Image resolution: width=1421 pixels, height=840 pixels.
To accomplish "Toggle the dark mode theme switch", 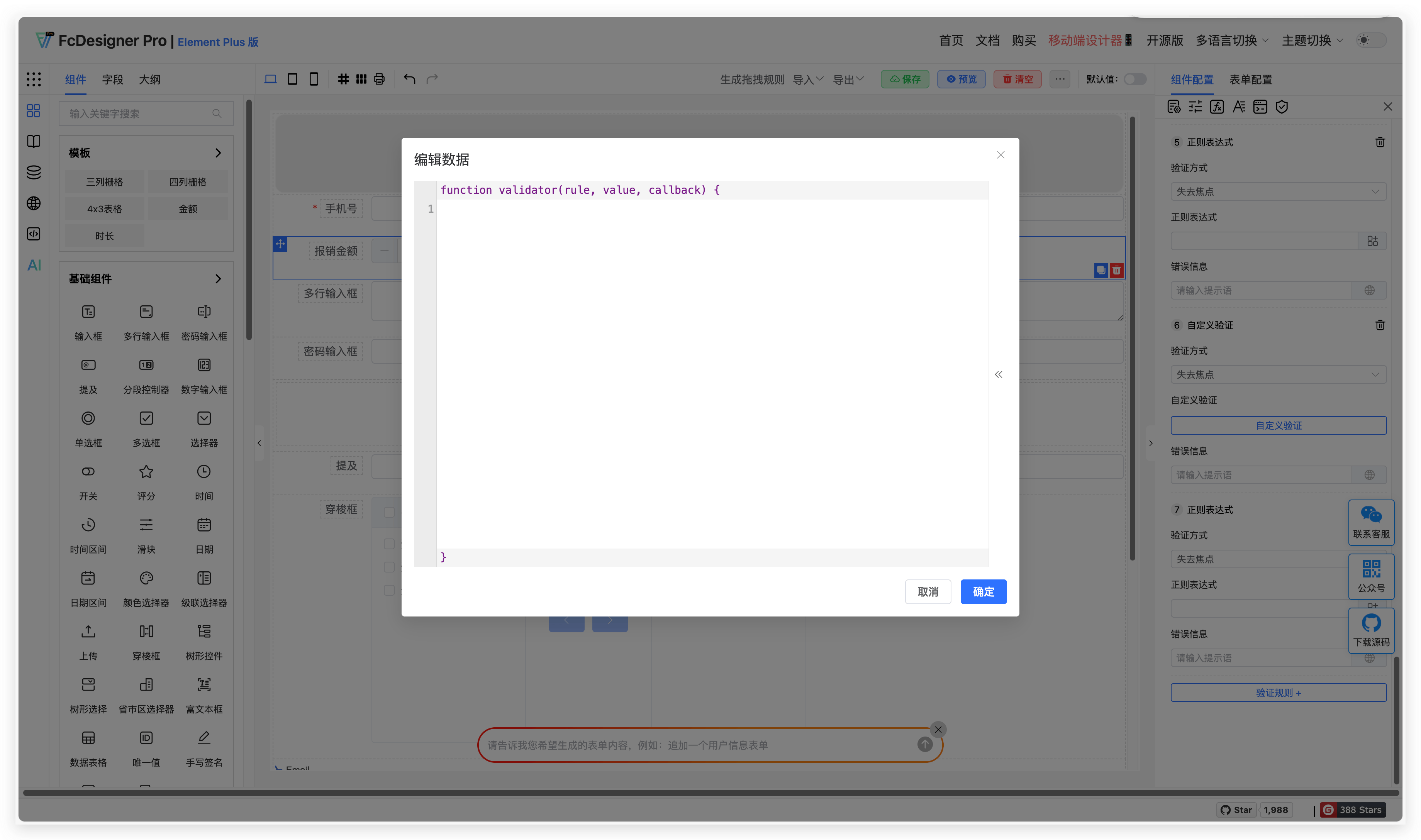I will click(1371, 40).
